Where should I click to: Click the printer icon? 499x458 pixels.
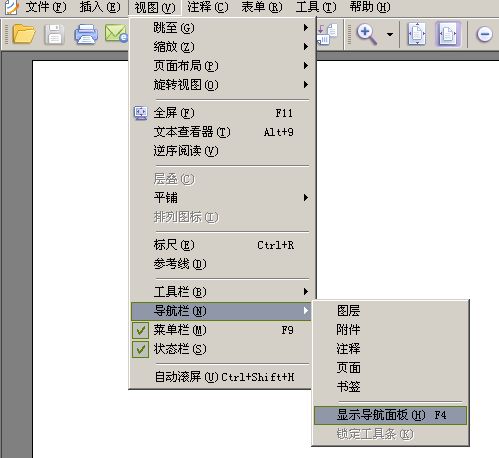[86, 34]
